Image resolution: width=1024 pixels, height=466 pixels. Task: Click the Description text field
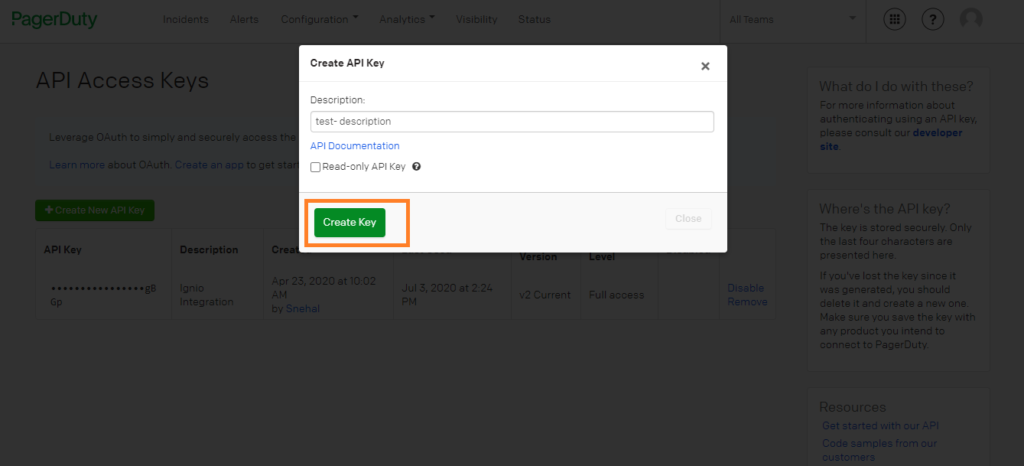click(x=511, y=121)
